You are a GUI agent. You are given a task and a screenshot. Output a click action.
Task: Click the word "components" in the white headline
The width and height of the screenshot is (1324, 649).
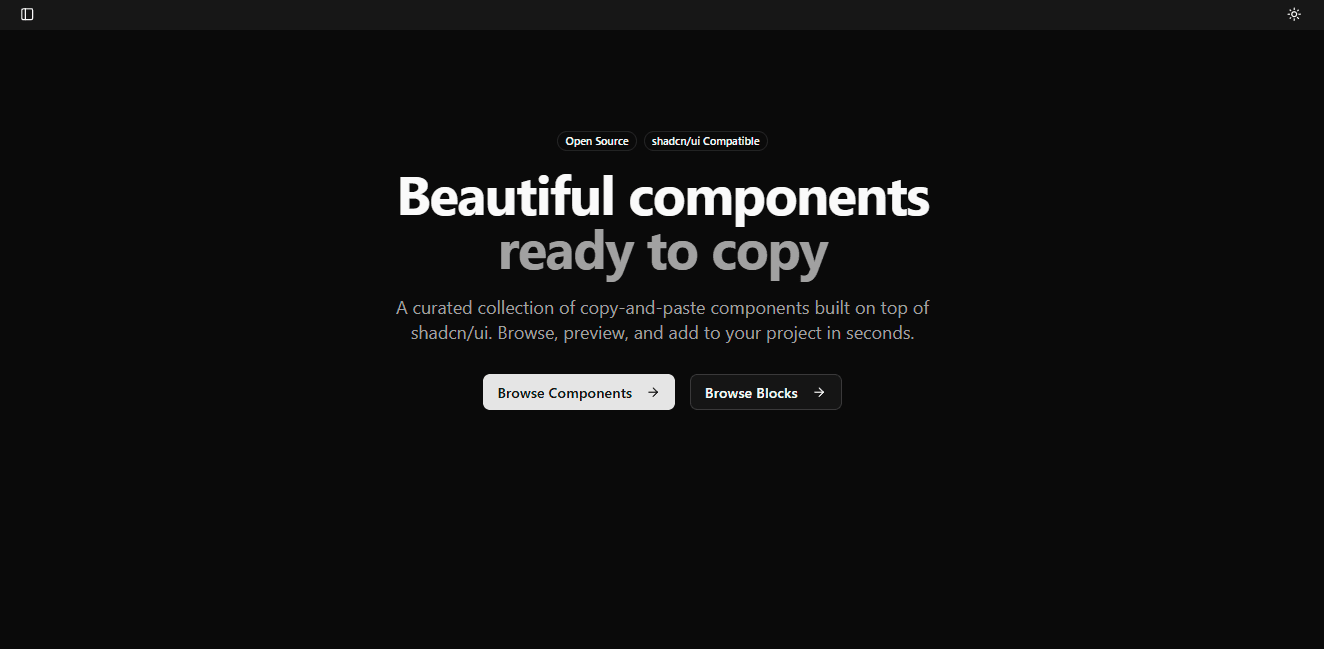point(779,198)
